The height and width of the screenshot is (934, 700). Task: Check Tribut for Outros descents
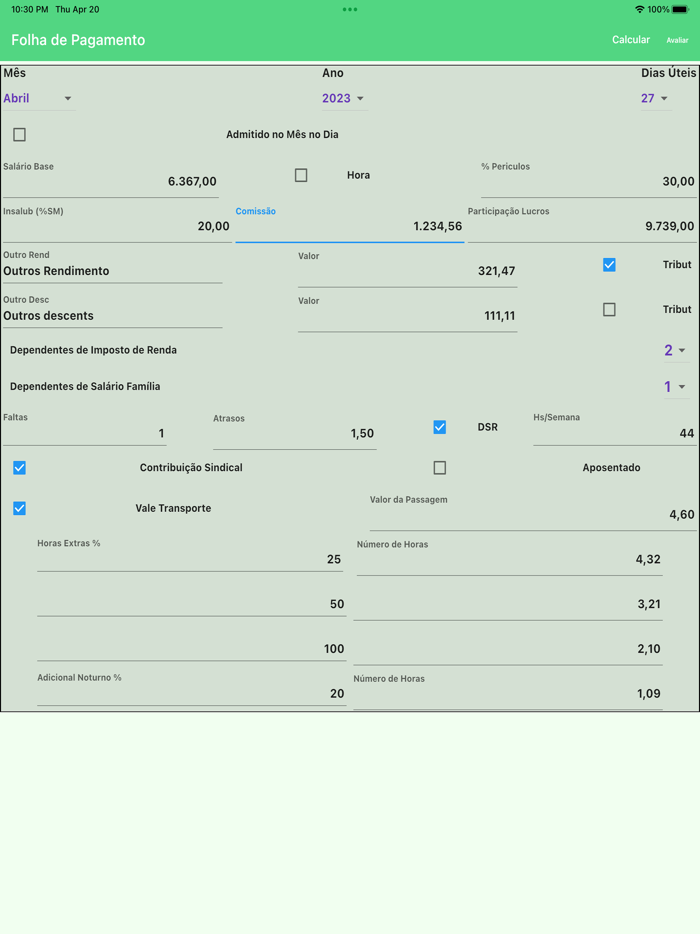[x=609, y=309]
